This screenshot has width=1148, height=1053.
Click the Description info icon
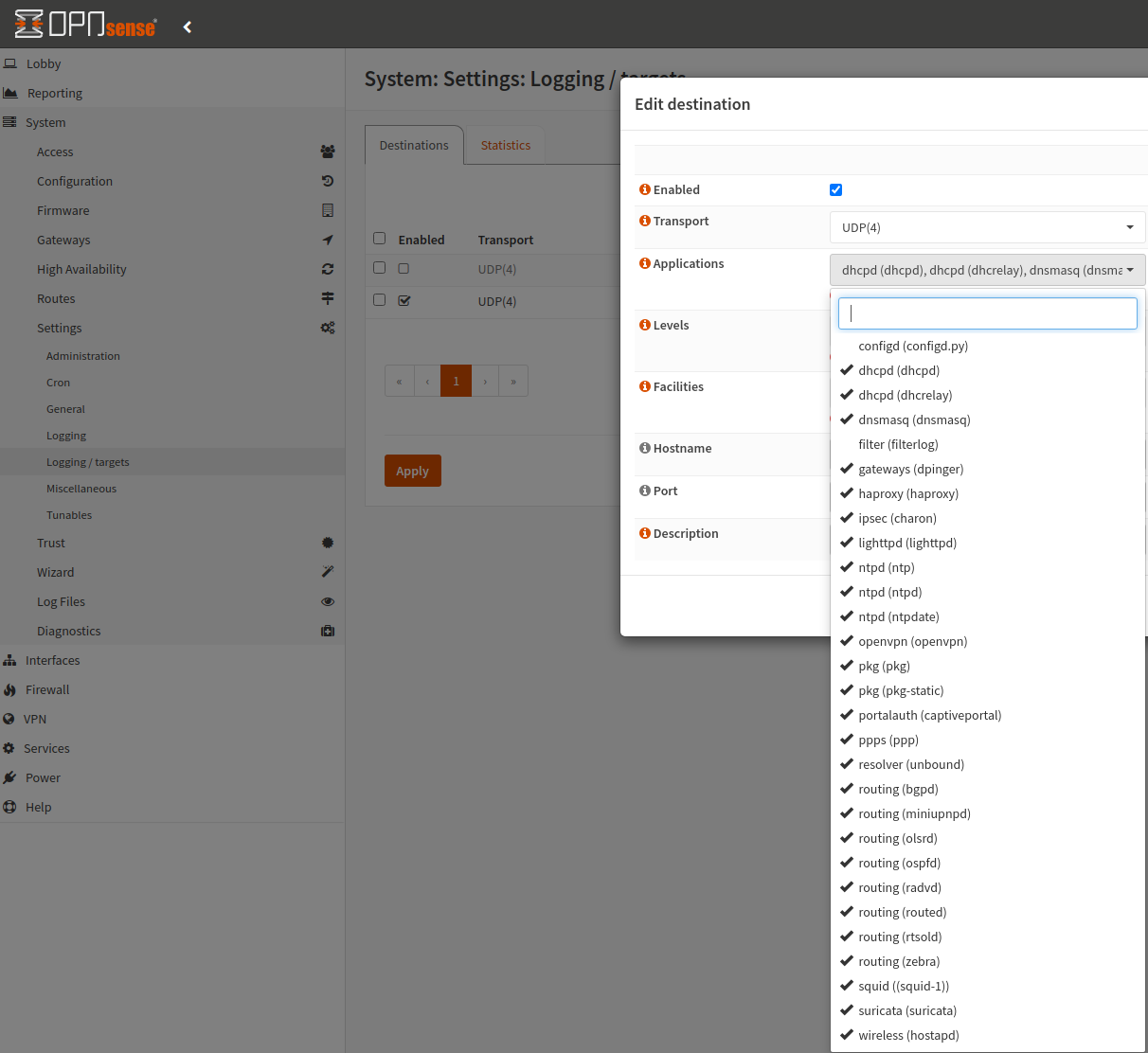645,533
